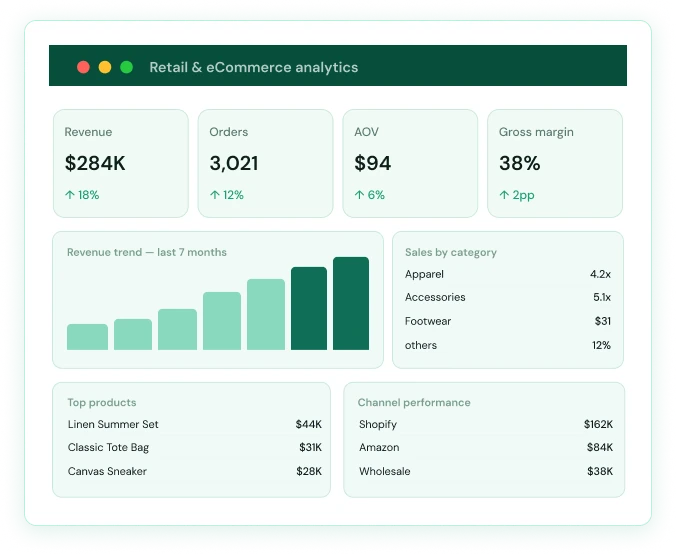Click the AOV up-arrow 6% indicator
The image size is (676, 554).
(369, 195)
